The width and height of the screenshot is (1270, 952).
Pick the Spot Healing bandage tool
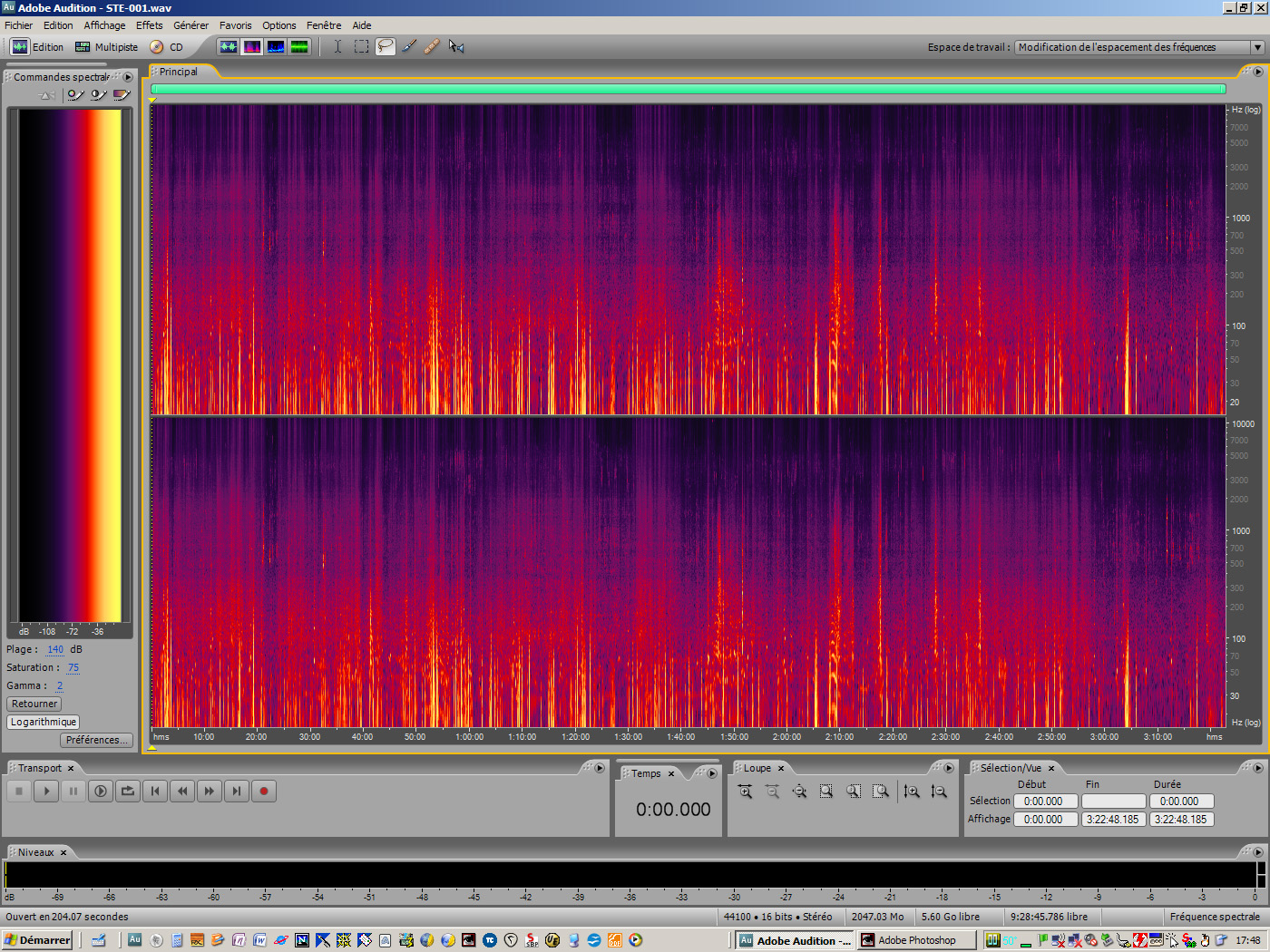coord(432,46)
